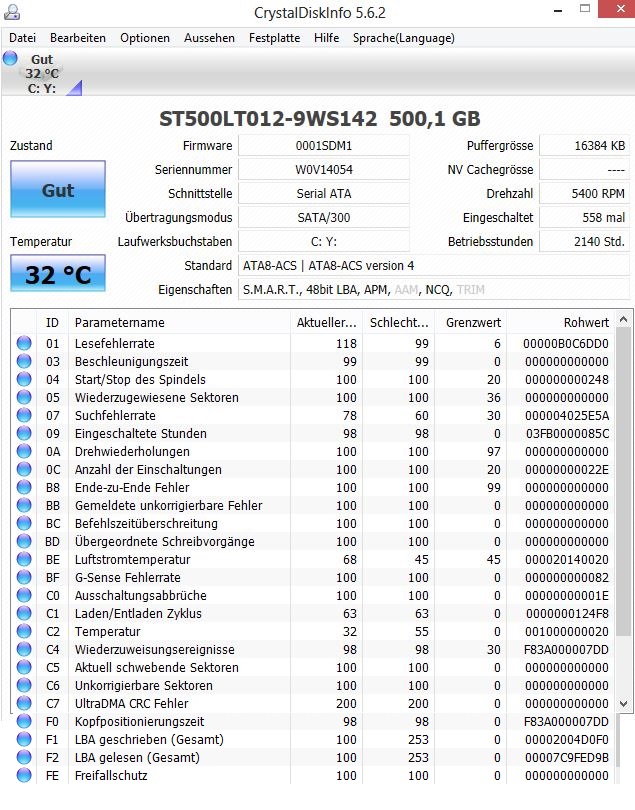Click the Eigenschaften field with S.M.A.R.T.

click(x=433, y=289)
